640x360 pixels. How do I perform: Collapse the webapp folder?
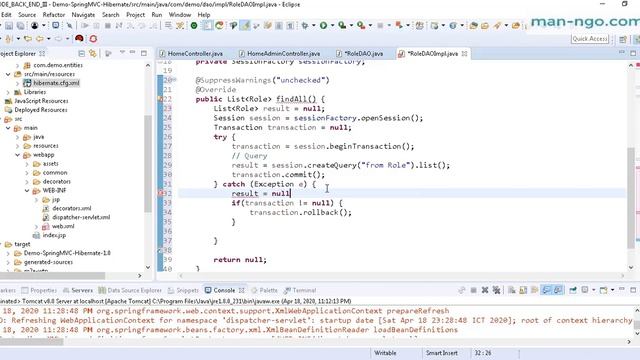18,155
